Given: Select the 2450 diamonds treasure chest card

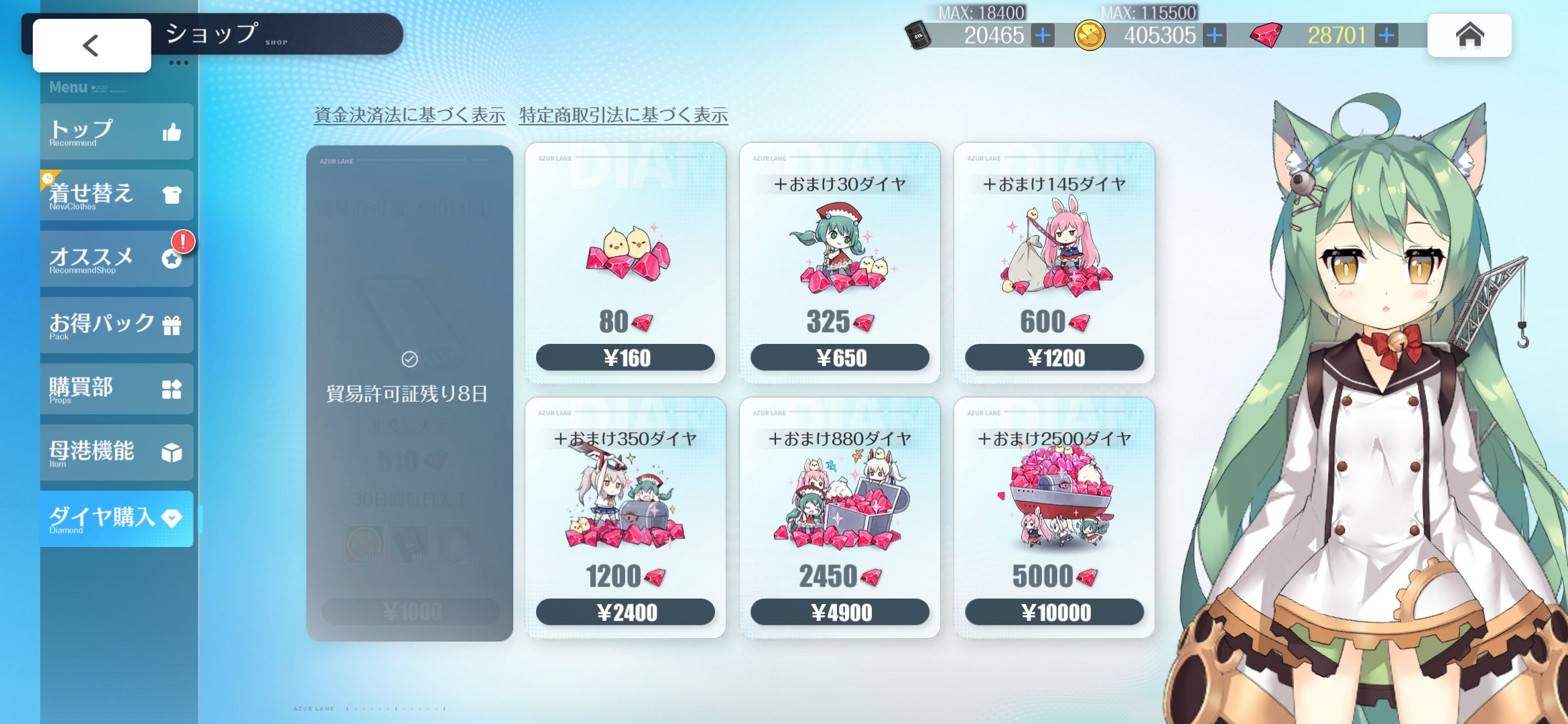Looking at the screenshot, I should click(x=840, y=518).
